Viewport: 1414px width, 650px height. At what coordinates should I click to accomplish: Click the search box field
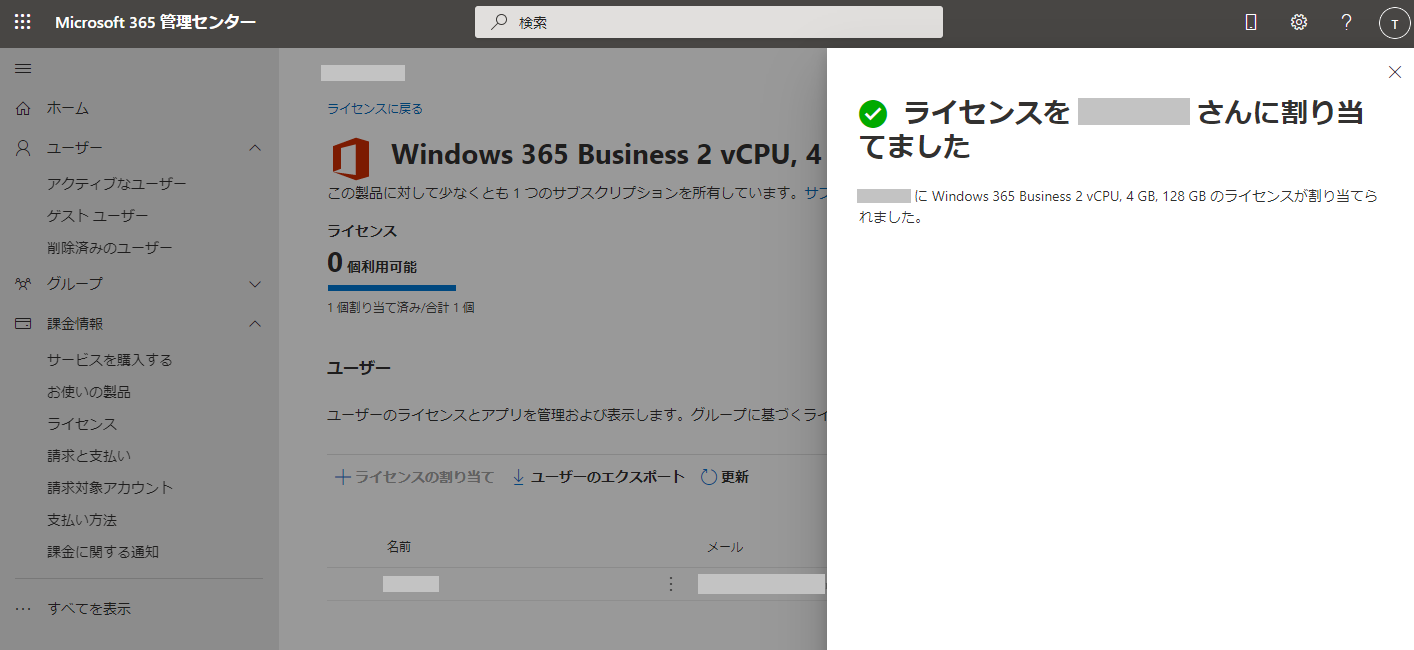[x=709, y=22]
